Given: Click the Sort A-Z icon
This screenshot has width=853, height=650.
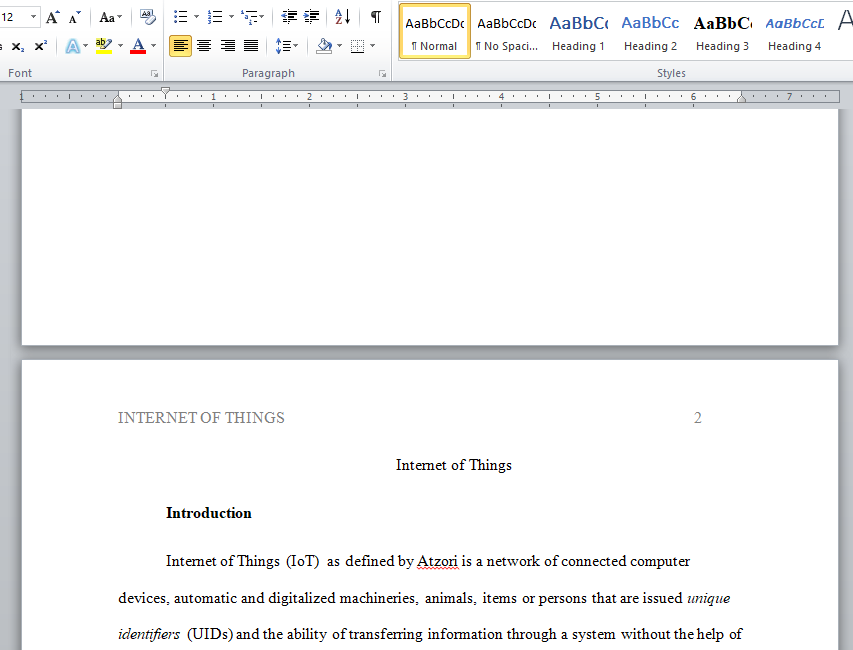Looking at the screenshot, I should (x=343, y=17).
